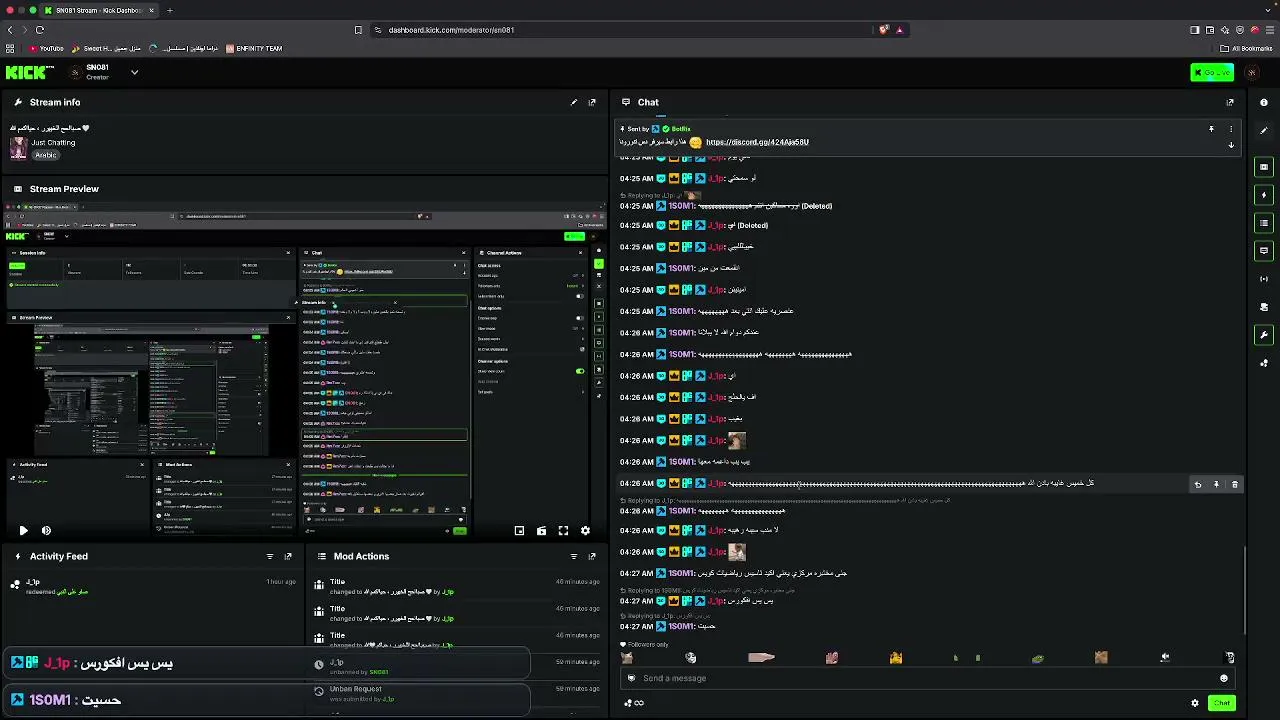This screenshot has width=1280, height=720.
Task: Click the Arabic language tag
Action: coord(45,155)
